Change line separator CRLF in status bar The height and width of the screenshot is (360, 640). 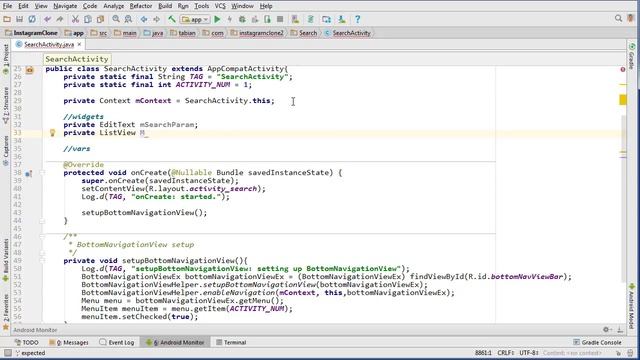505,353
